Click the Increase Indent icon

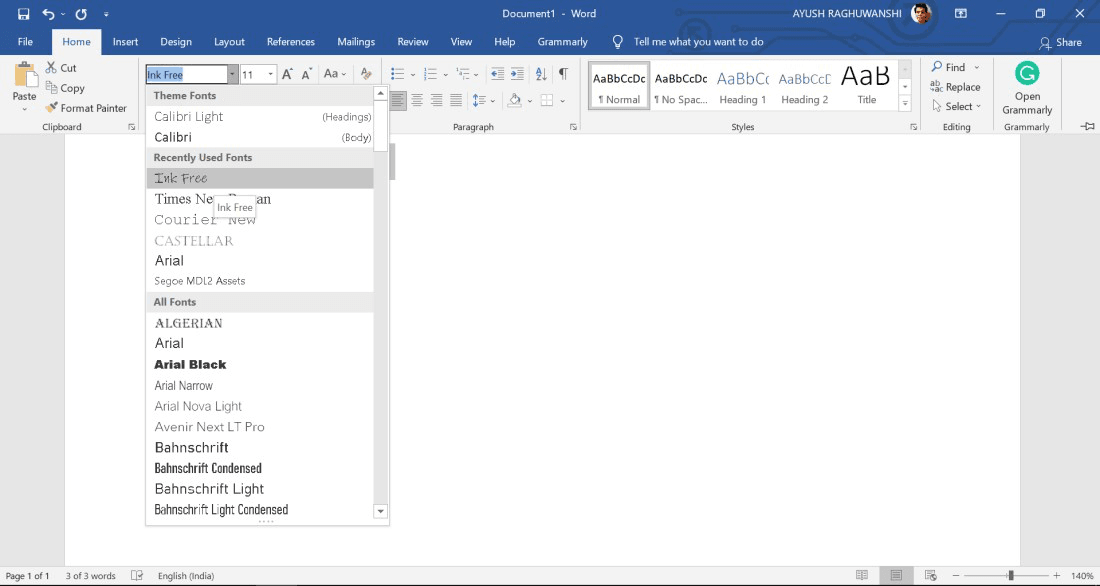(x=517, y=74)
